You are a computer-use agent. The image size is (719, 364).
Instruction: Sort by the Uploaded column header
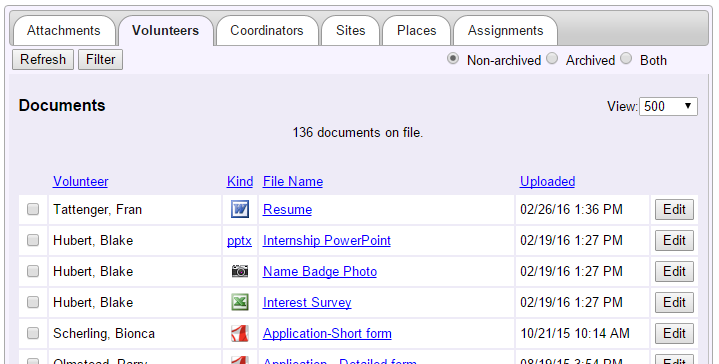(548, 182)
